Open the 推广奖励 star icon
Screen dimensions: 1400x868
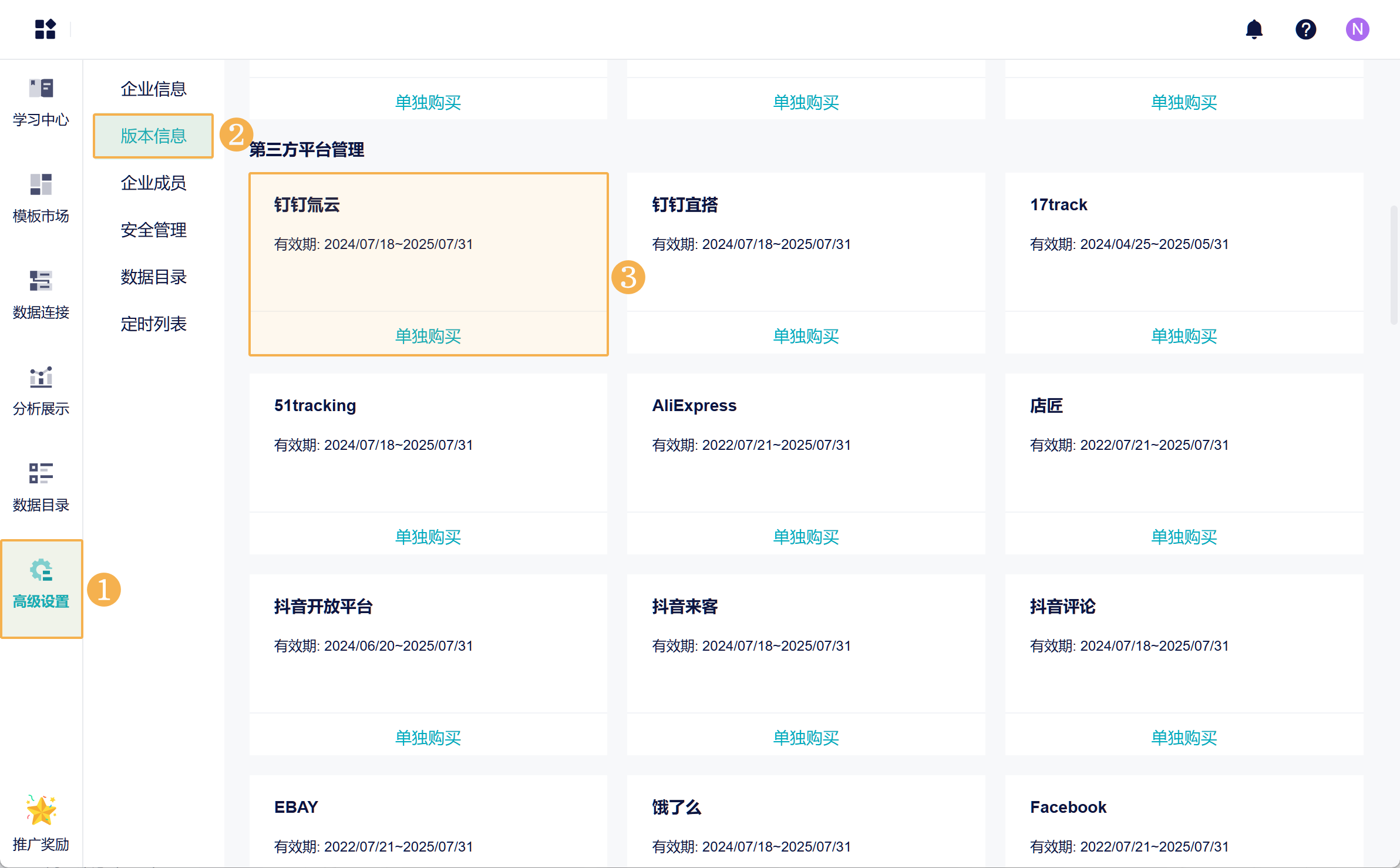coord(41,810)
